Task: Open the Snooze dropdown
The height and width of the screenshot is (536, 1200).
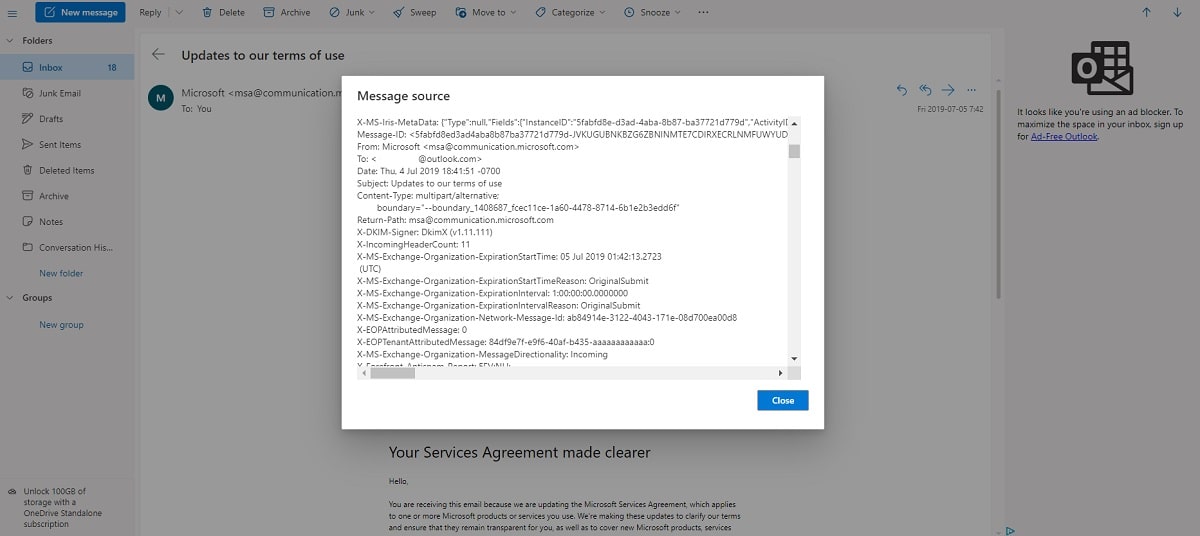Action: 653,12
